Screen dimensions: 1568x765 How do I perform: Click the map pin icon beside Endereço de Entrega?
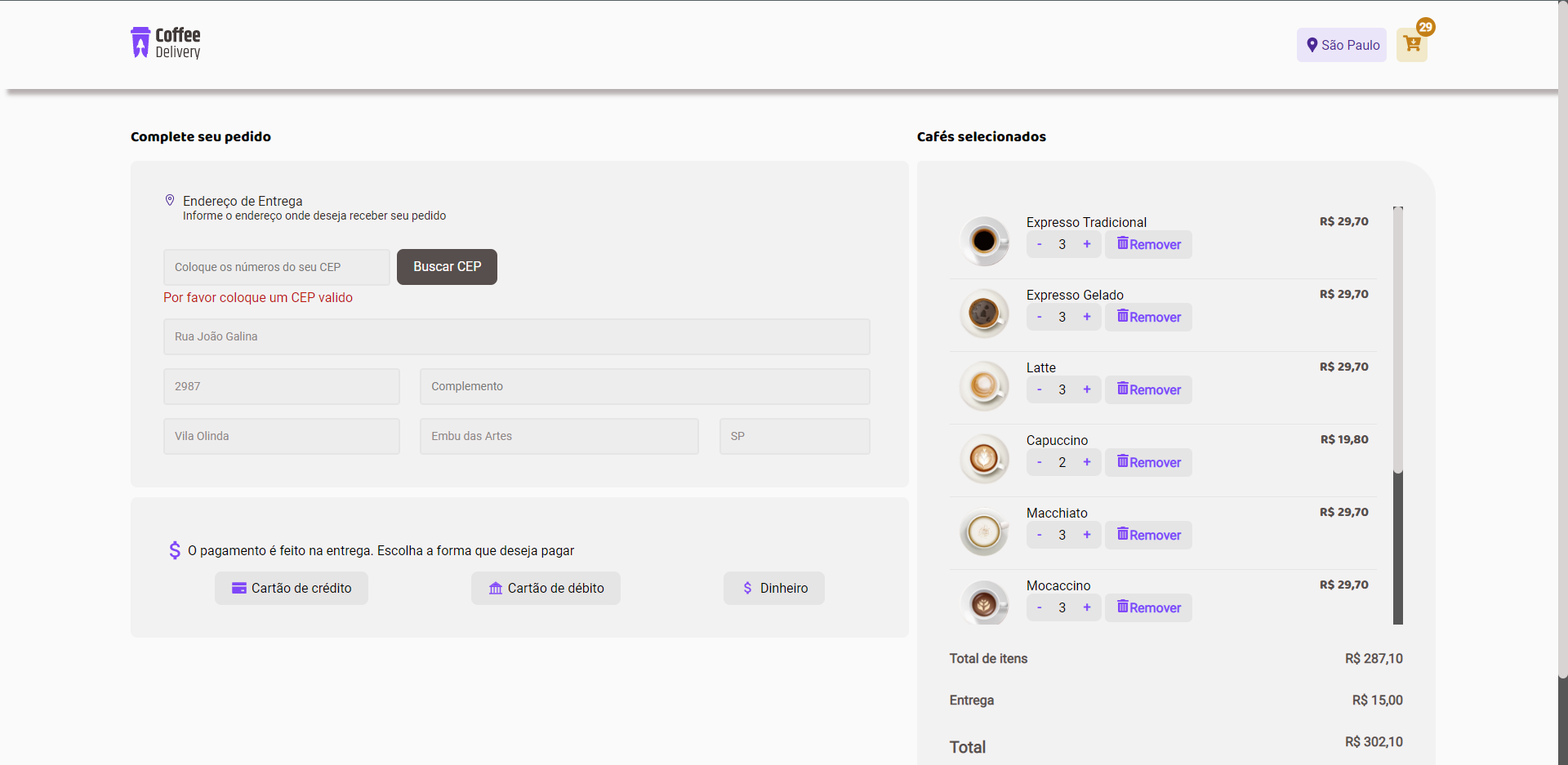[x=170, y=200]
